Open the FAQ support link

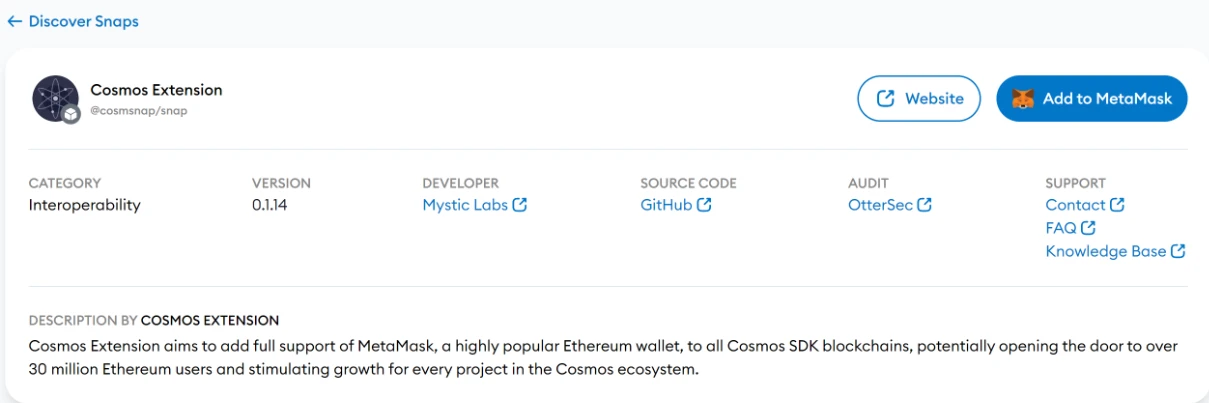1061,228
